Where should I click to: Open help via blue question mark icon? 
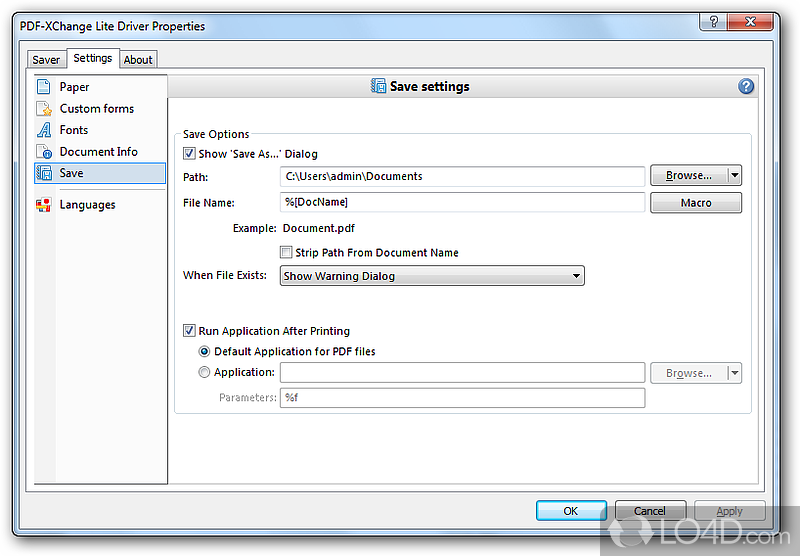click(745, 86)
